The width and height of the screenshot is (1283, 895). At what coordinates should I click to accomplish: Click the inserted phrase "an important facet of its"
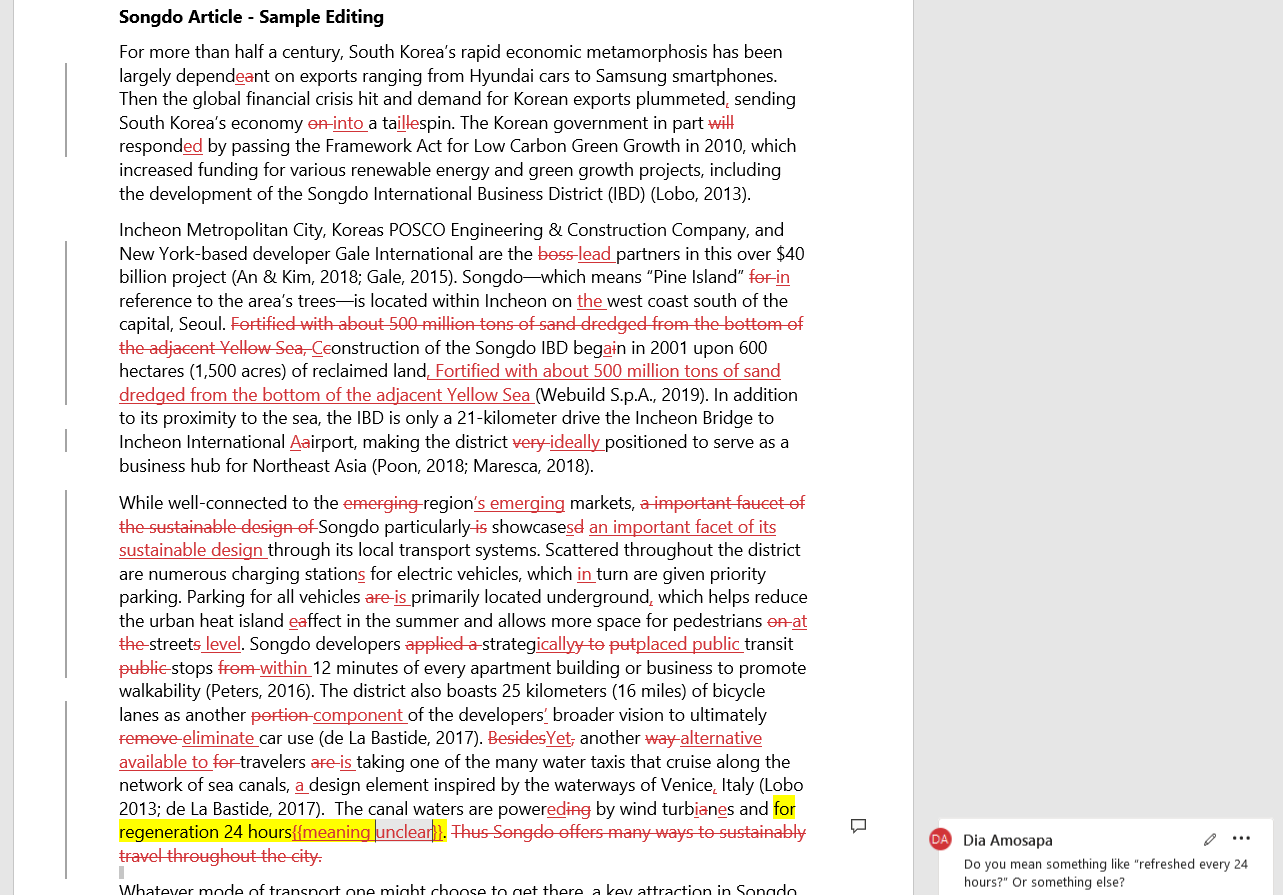[x=682, y=527]
